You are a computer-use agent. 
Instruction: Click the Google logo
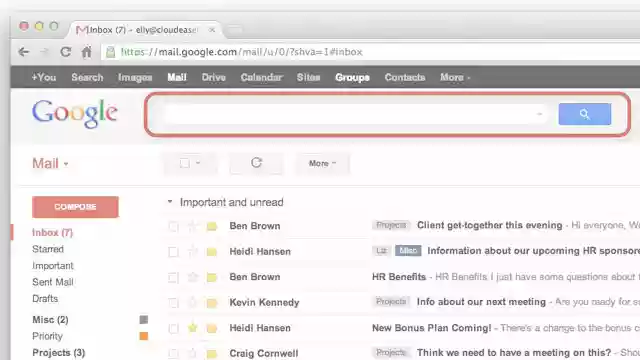coord(75,113)
